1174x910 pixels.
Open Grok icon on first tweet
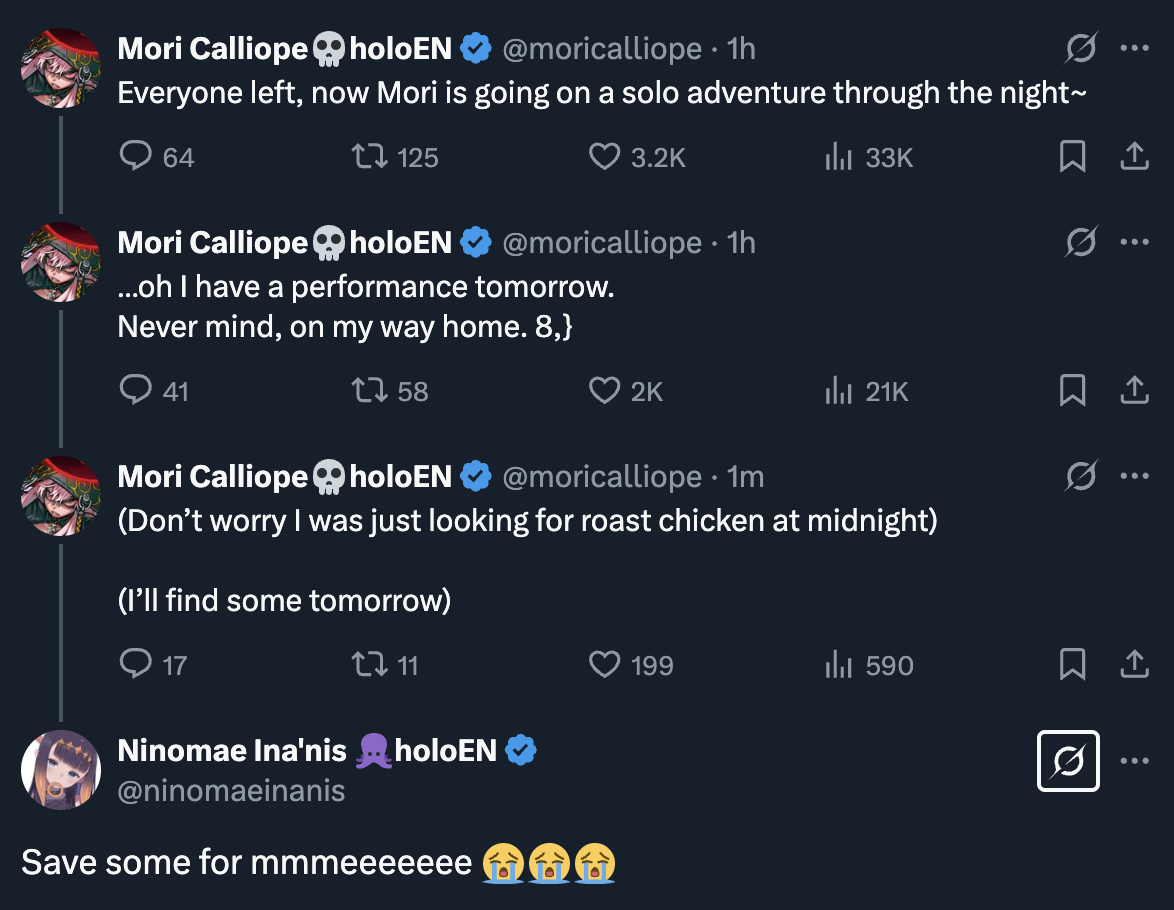(1081, 47)
